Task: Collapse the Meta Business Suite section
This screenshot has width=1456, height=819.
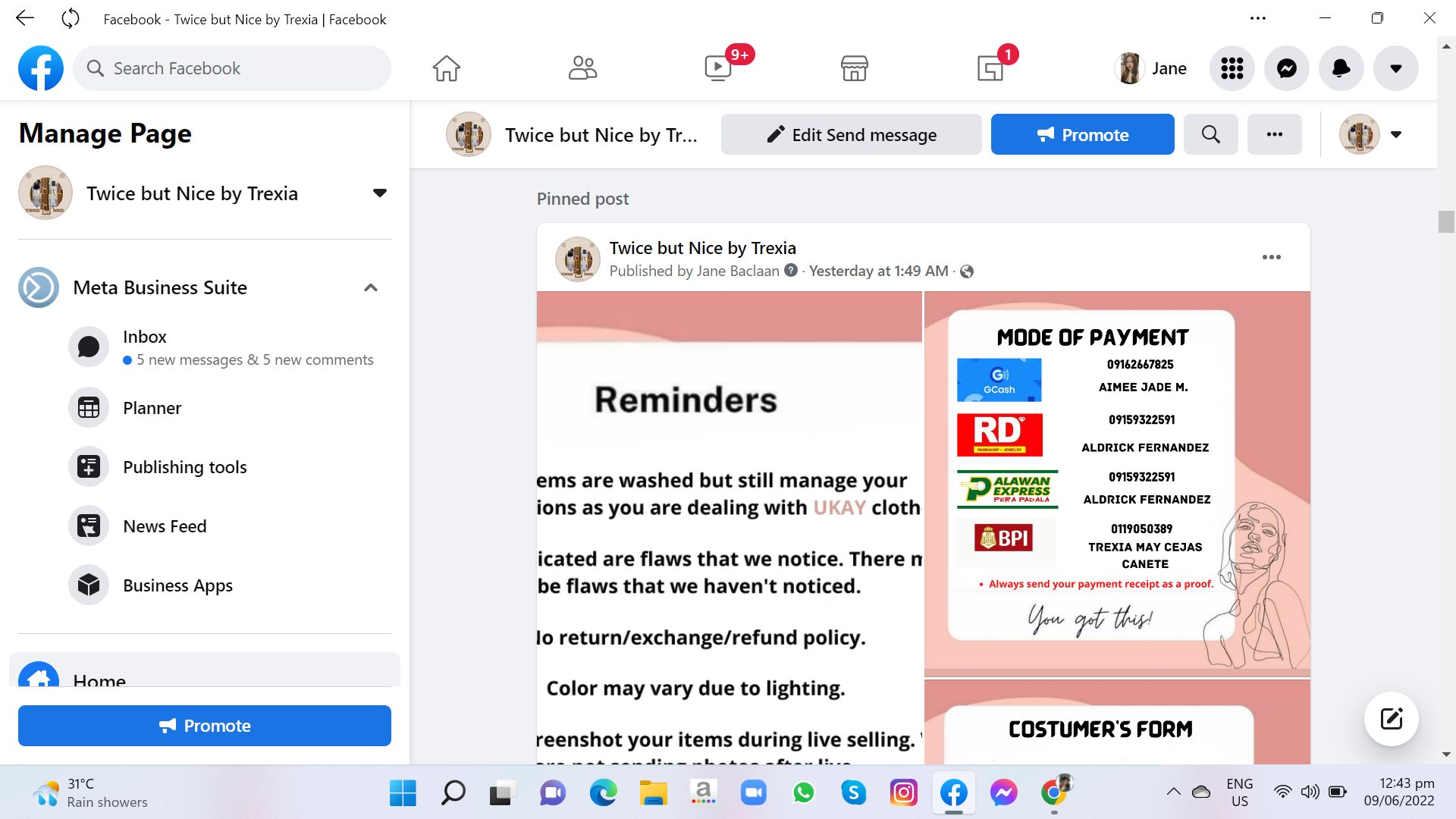Action: (x=371, y=287)
